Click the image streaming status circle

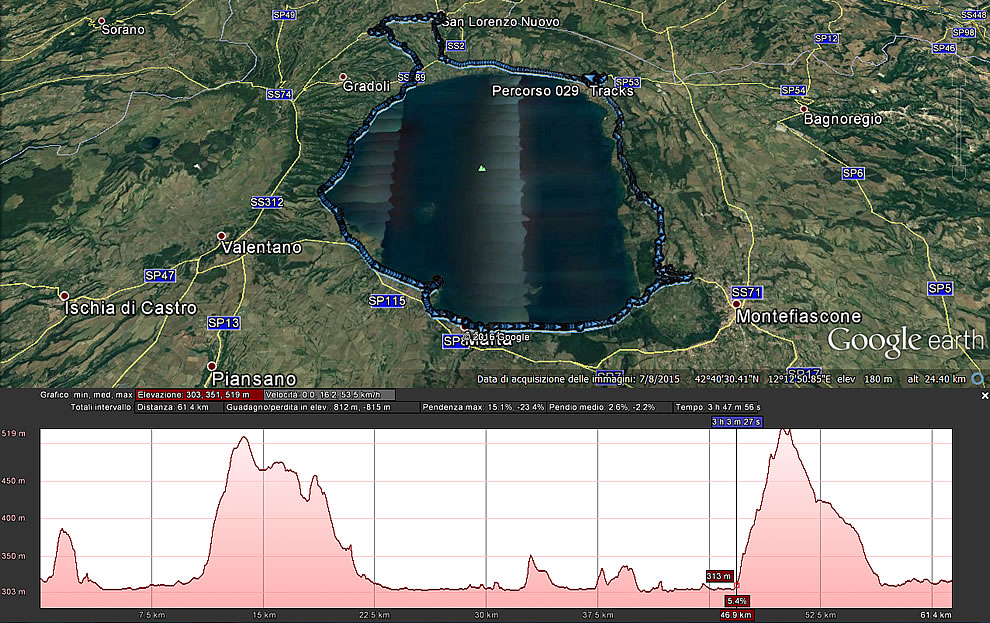tap(977, 380)
